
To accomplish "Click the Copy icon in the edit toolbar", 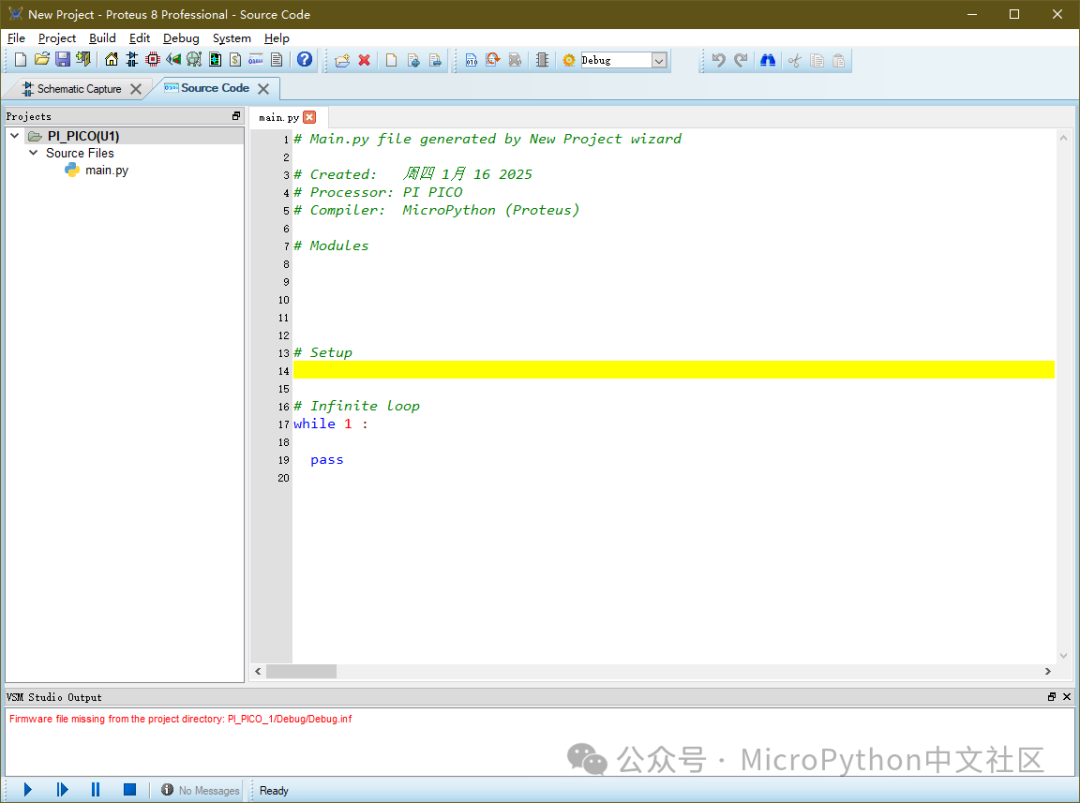I will click(817, 61).
